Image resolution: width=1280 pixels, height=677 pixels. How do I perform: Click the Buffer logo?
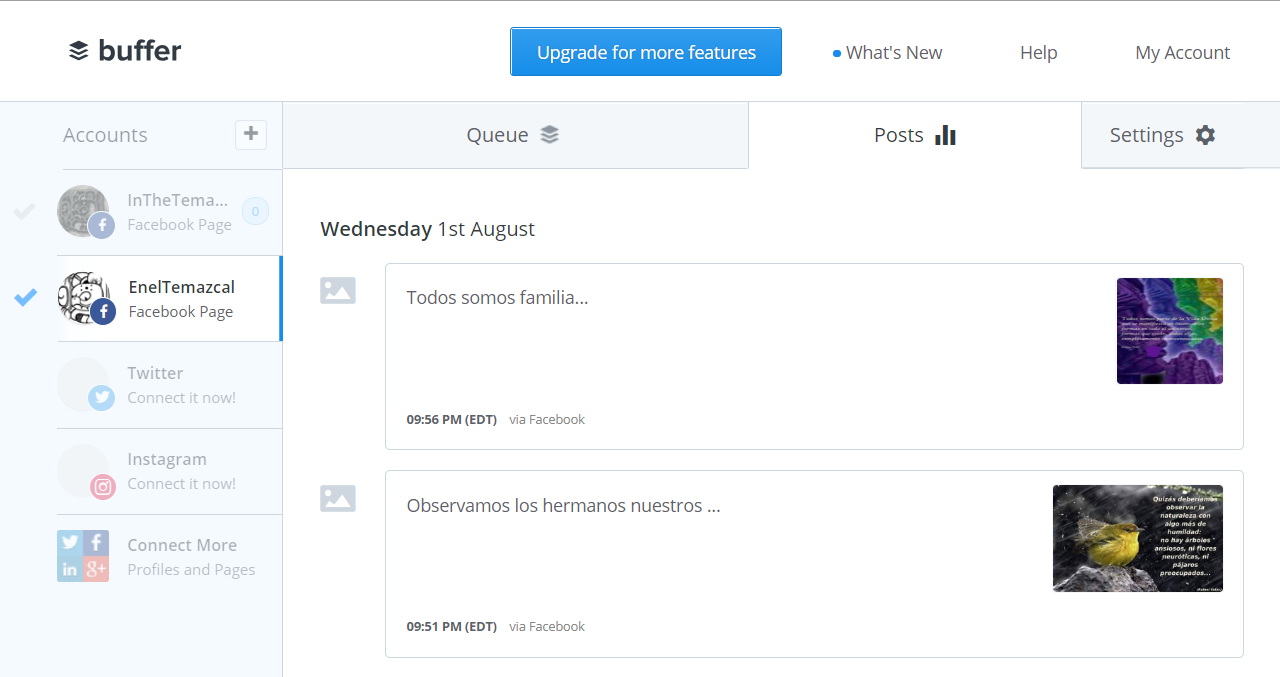pyautogui.click(x=125, y=51)
